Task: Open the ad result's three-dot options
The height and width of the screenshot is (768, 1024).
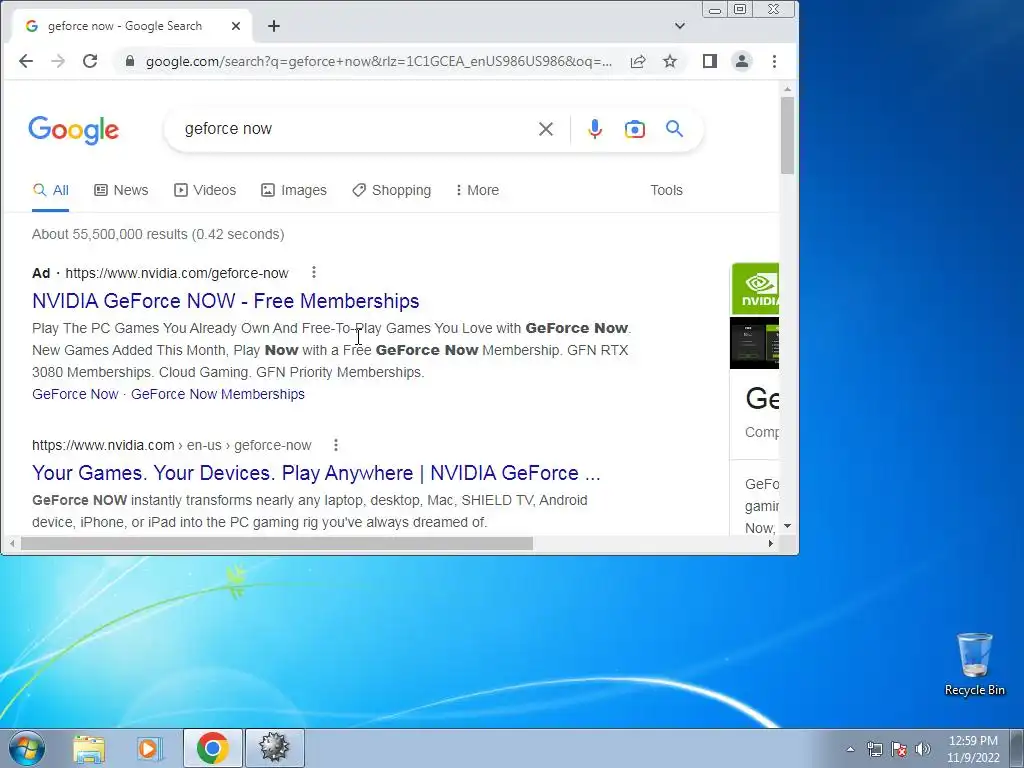Action: [314, 272]
